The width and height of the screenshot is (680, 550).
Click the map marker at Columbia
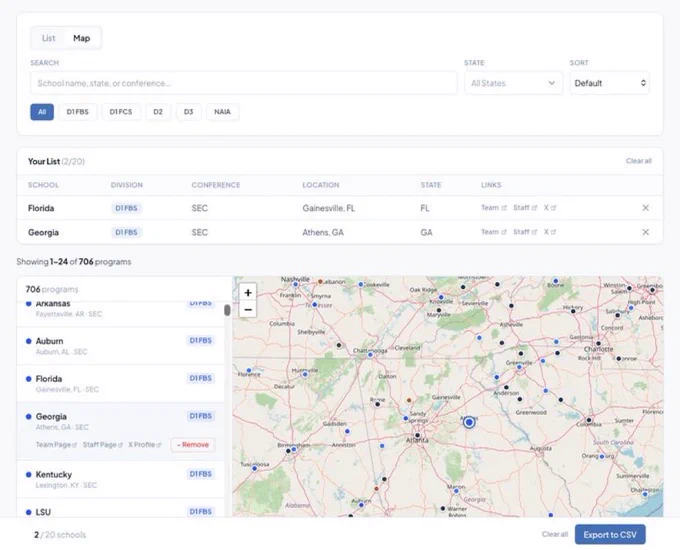coord(589,420)
